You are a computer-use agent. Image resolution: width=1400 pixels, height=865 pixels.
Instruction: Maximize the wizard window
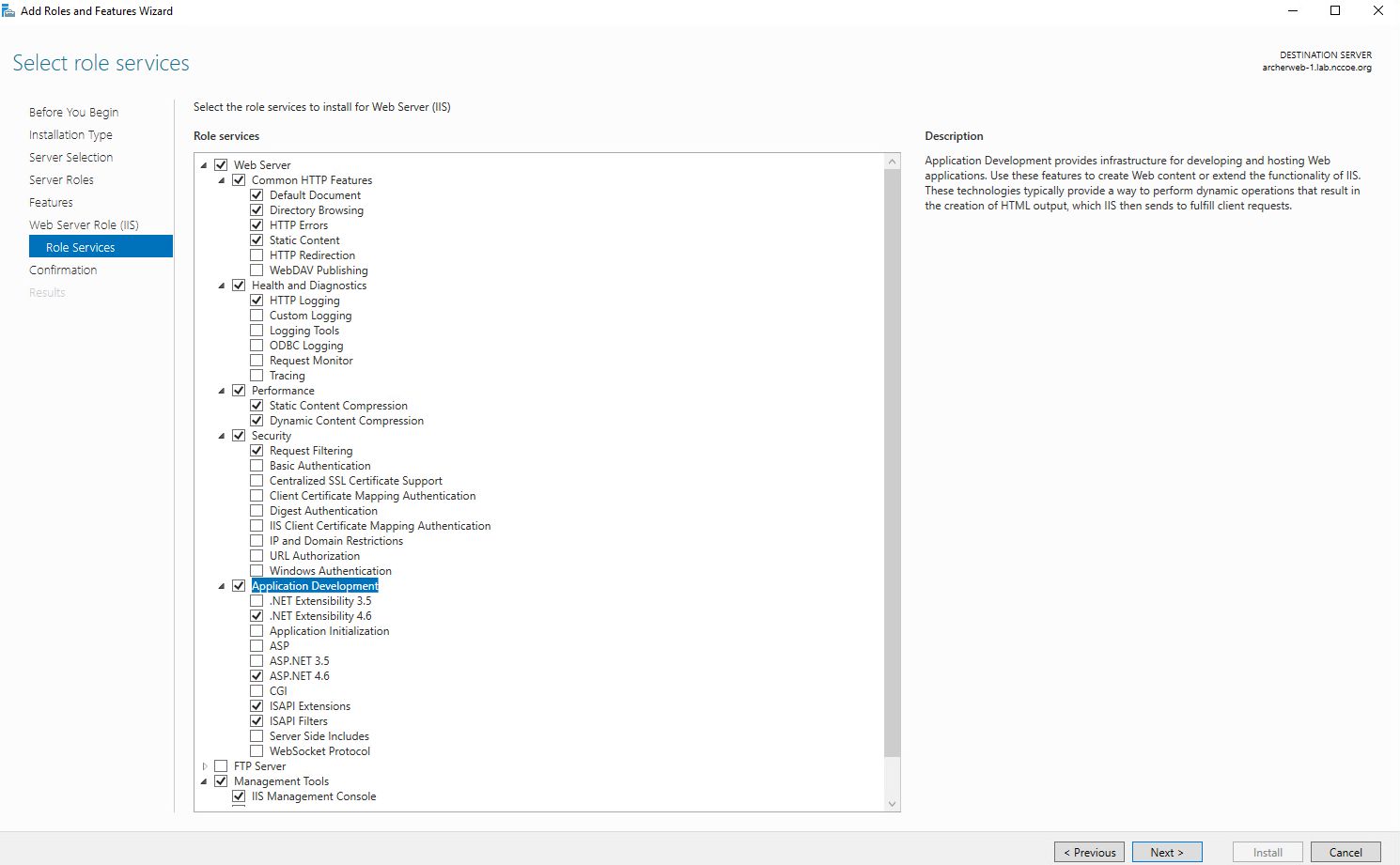1335,11
